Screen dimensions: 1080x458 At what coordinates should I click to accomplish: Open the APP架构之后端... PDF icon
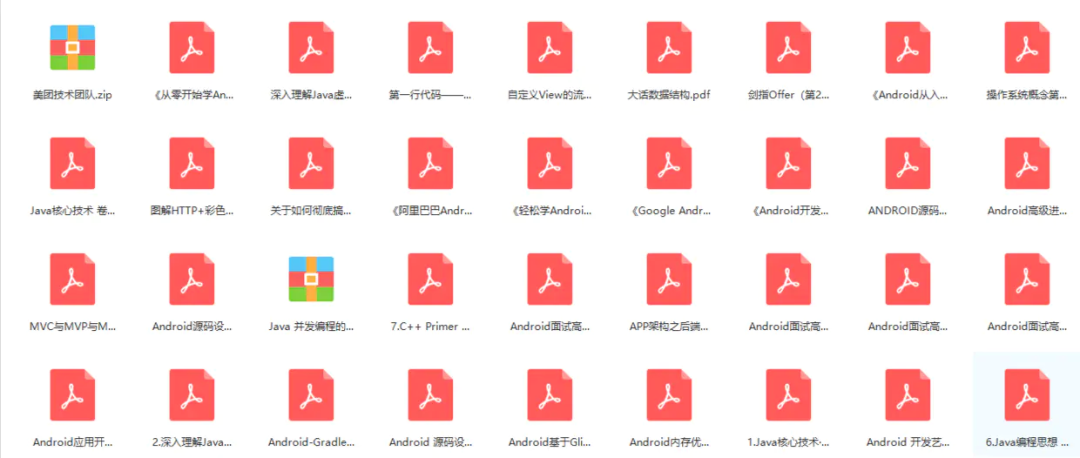pos(669,279)
